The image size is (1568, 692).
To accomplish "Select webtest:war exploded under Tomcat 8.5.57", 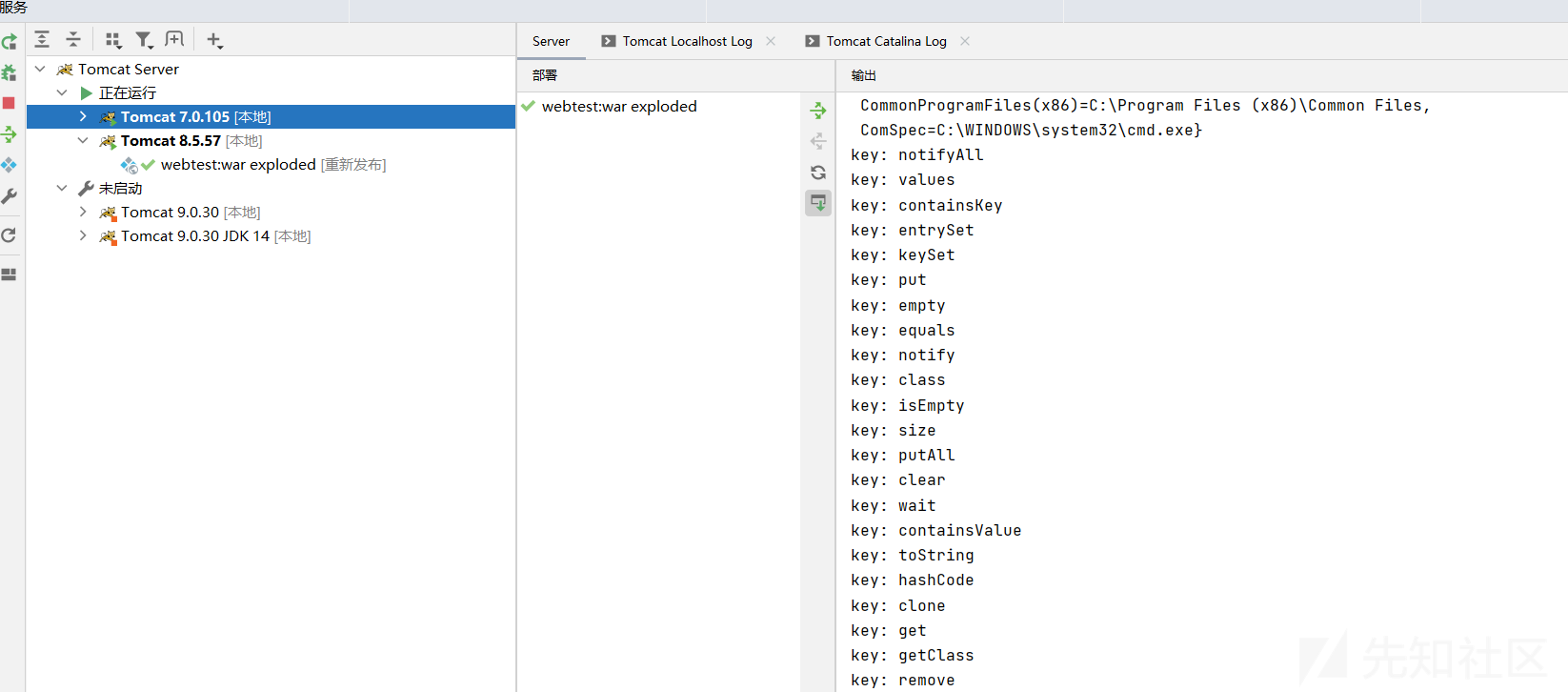I will tap(238, 164).
